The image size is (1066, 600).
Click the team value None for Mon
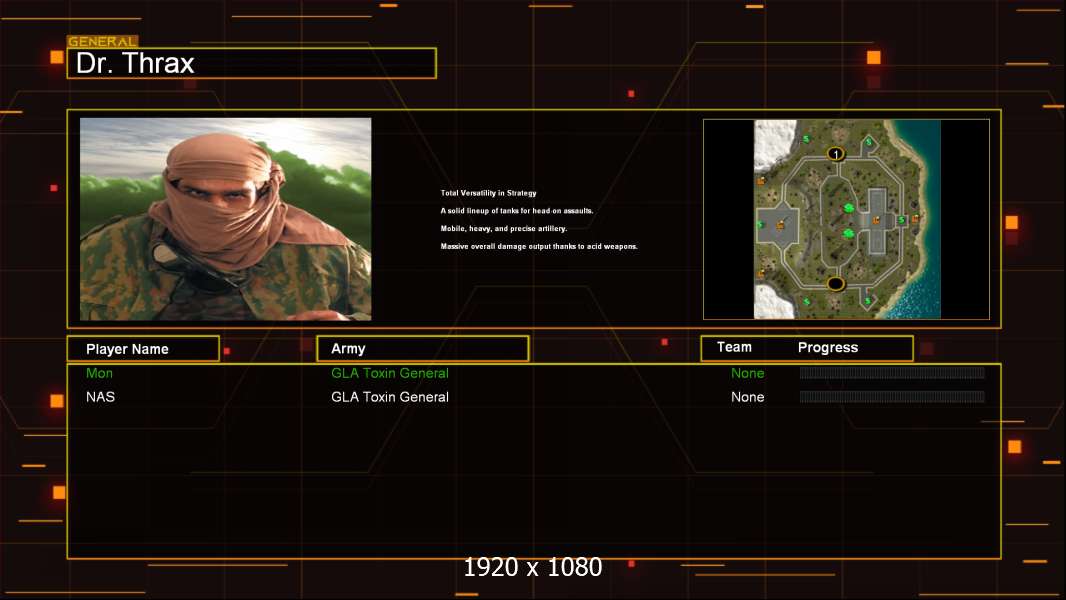tap(747, 373)
